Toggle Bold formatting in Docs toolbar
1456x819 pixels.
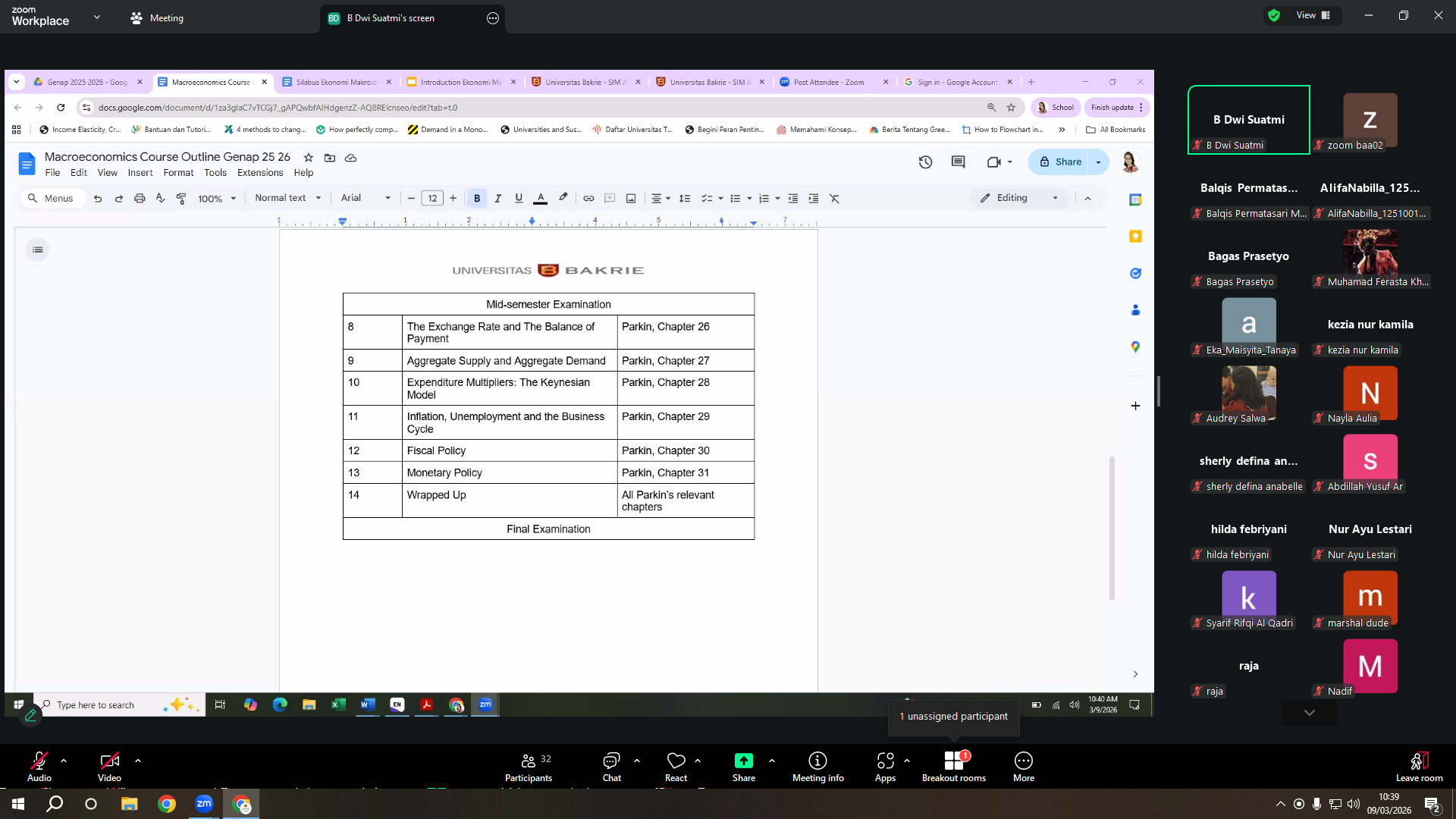477,198
